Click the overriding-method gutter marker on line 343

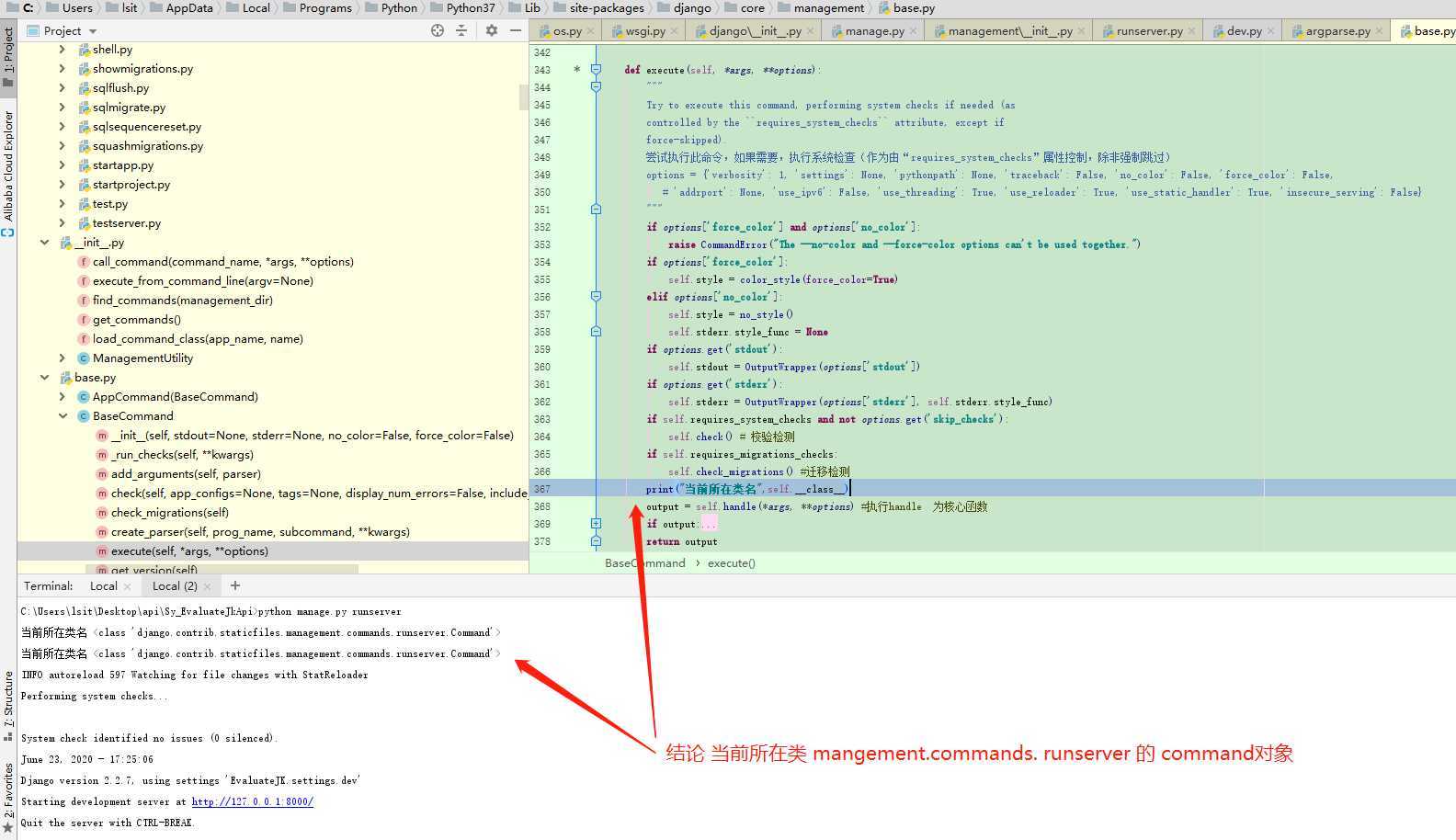coord(576,70)
